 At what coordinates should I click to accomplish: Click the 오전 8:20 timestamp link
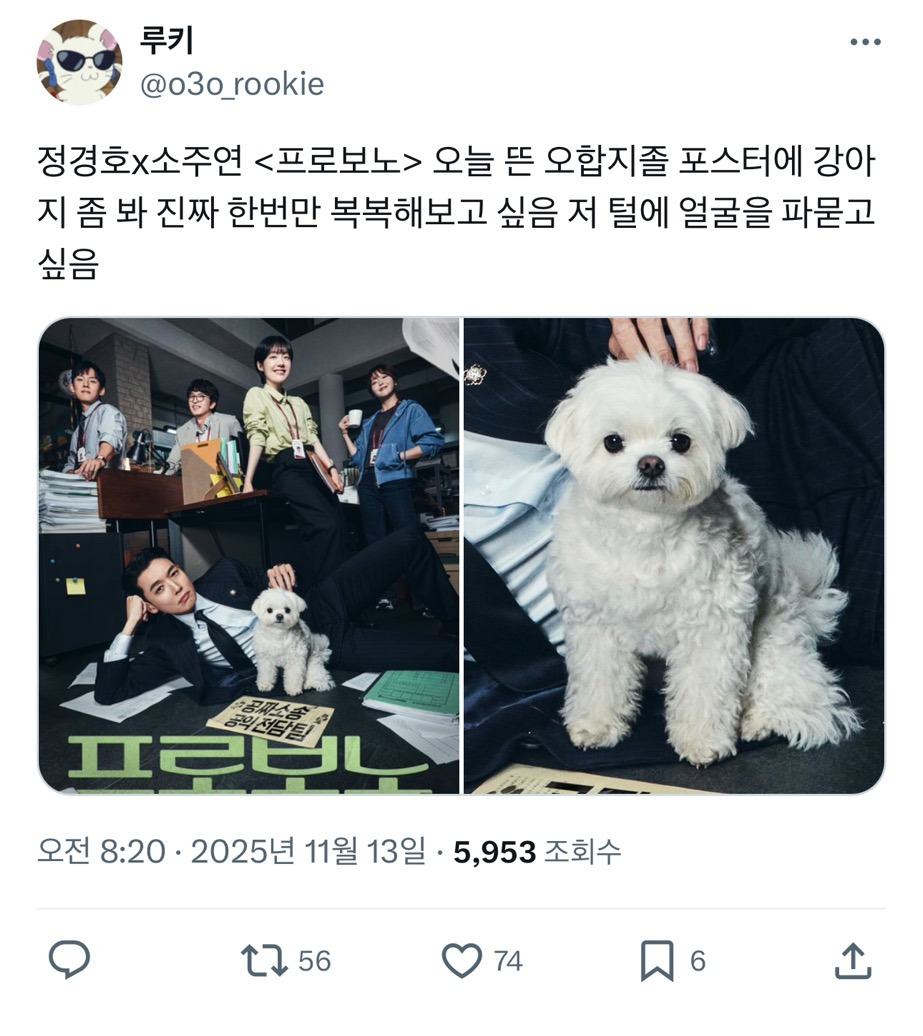point(101,852)
